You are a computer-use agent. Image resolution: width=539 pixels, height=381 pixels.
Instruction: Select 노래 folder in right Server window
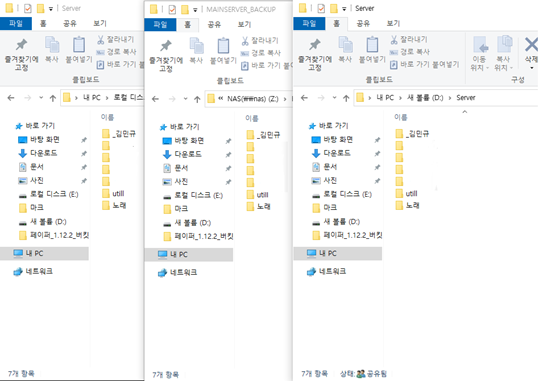[408, 206]
